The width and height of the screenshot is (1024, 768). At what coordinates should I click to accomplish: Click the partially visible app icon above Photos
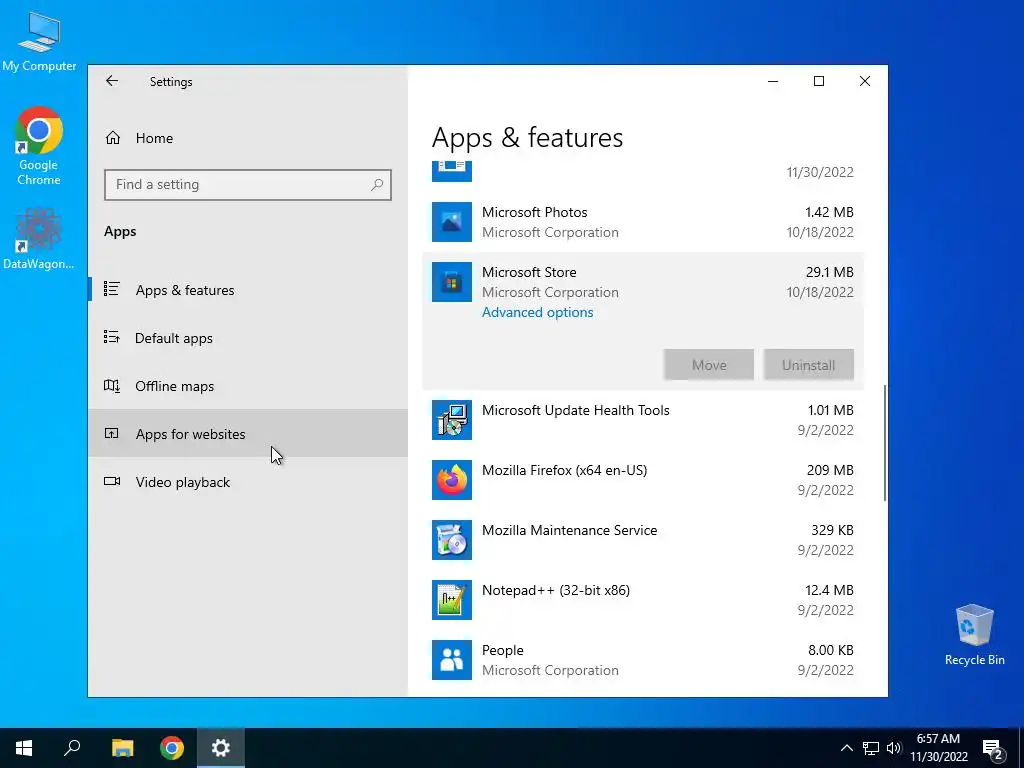(x=452, y=171)
